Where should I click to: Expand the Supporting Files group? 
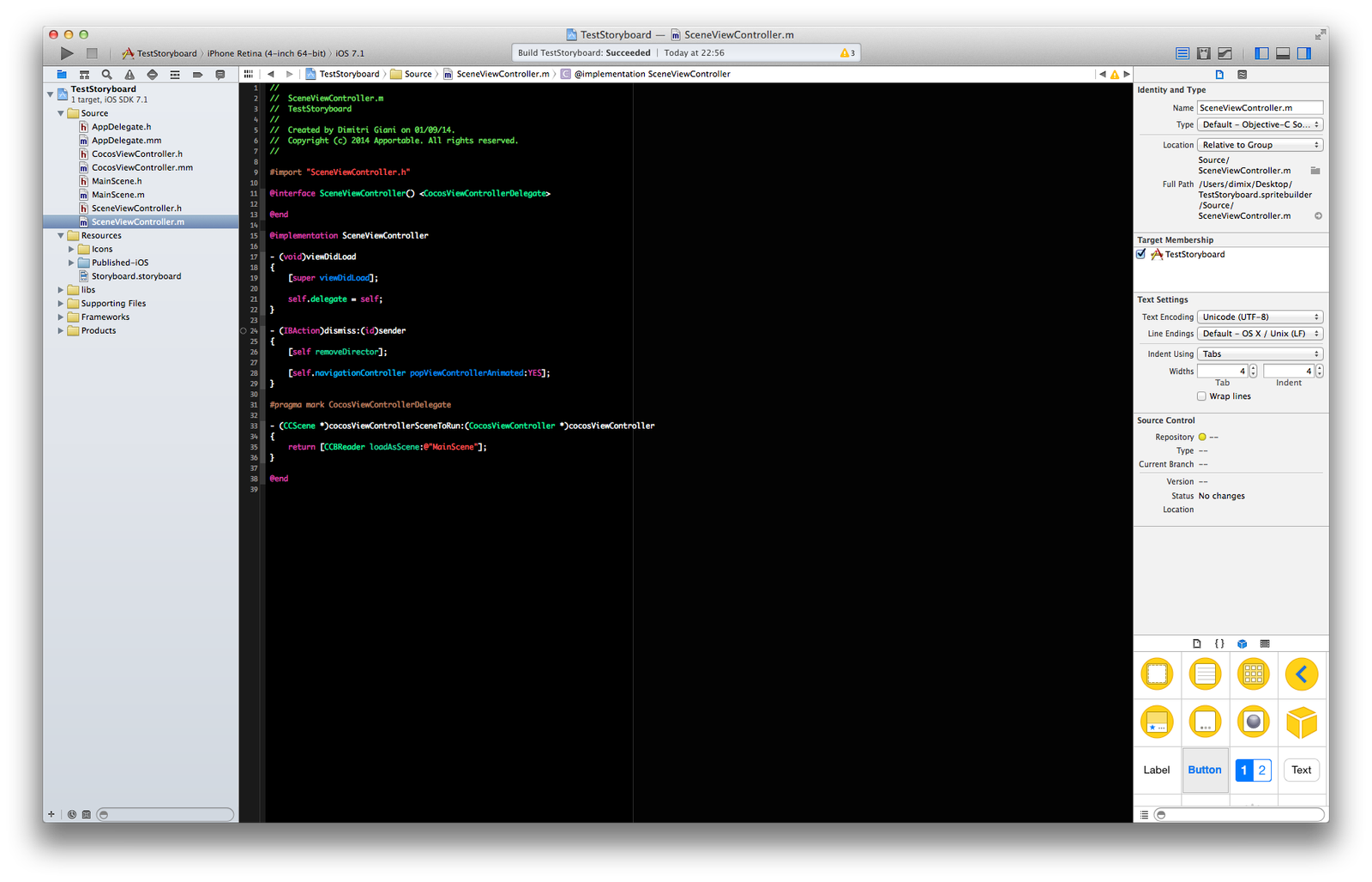tap(61, 304)
